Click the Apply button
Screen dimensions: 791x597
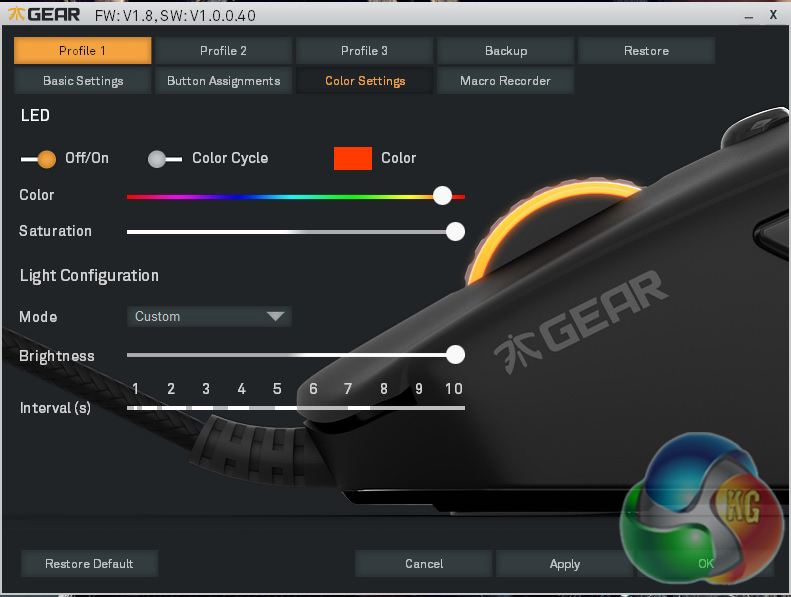pos(564,564)
